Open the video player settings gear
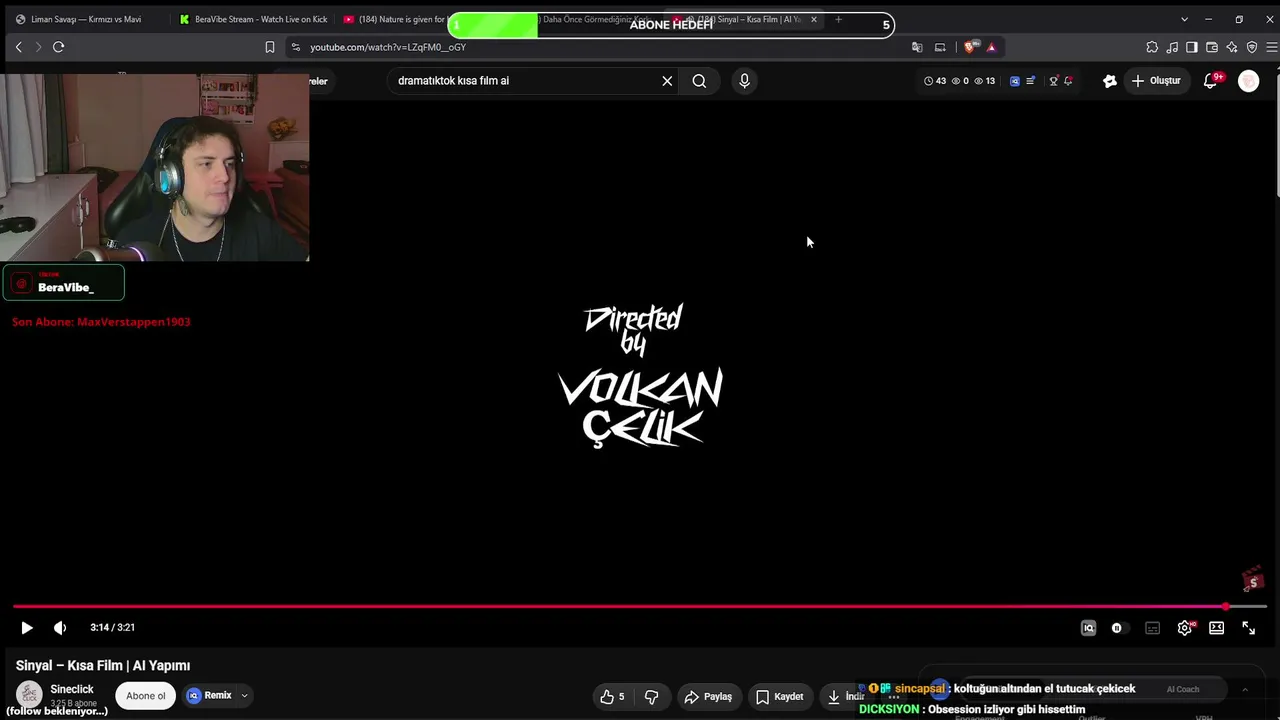Screen dimensions: 1280x720 [x=1185, y=628]
